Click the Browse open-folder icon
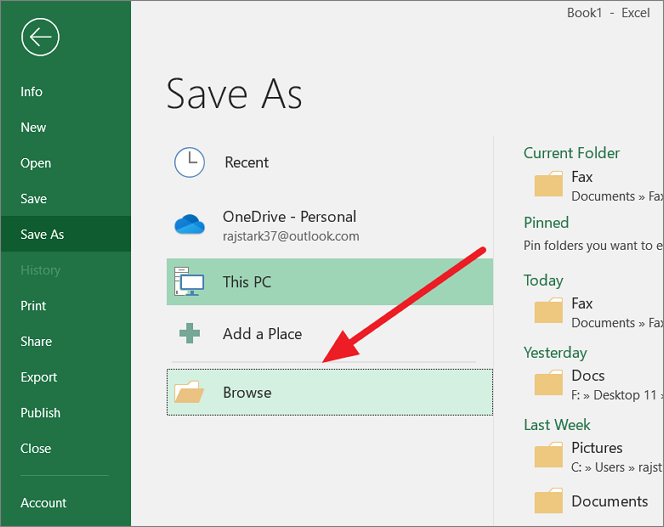Viewport: 664px width, 527px height. click(x=189, y=392)
